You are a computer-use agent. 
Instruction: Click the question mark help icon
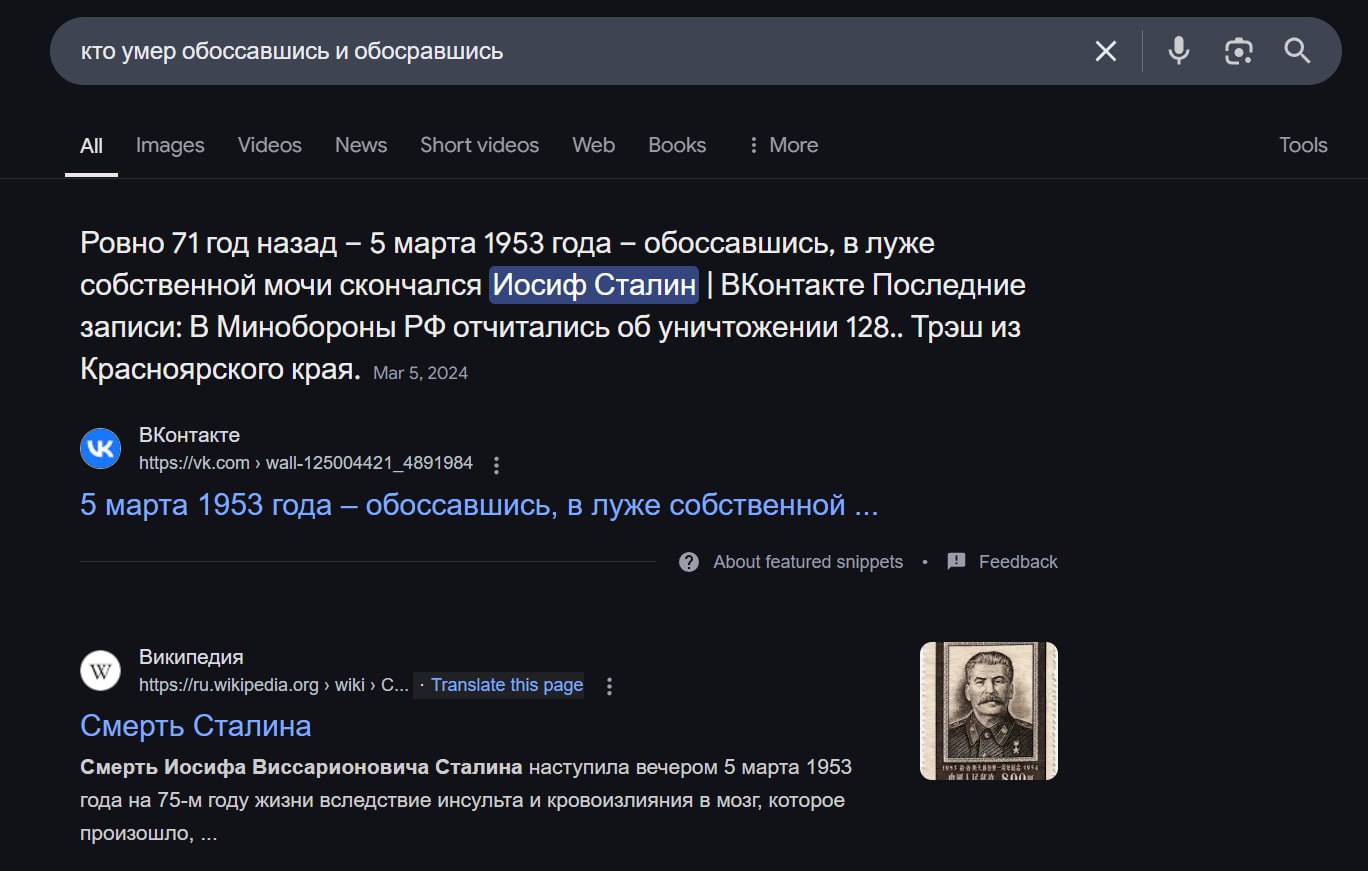tap(689, 562)
